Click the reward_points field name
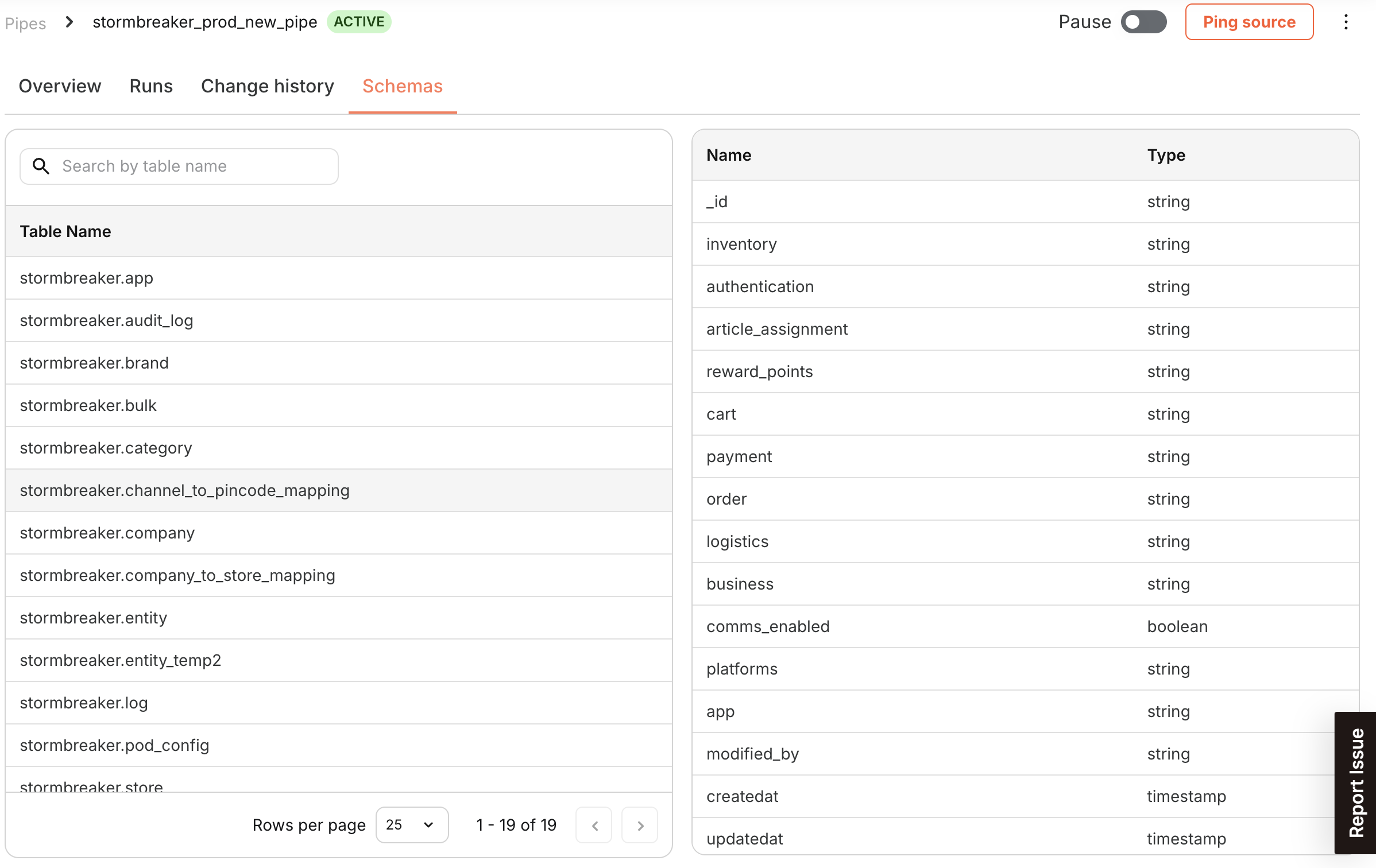Screen dimensions: 1376x868 coord(760,372)
